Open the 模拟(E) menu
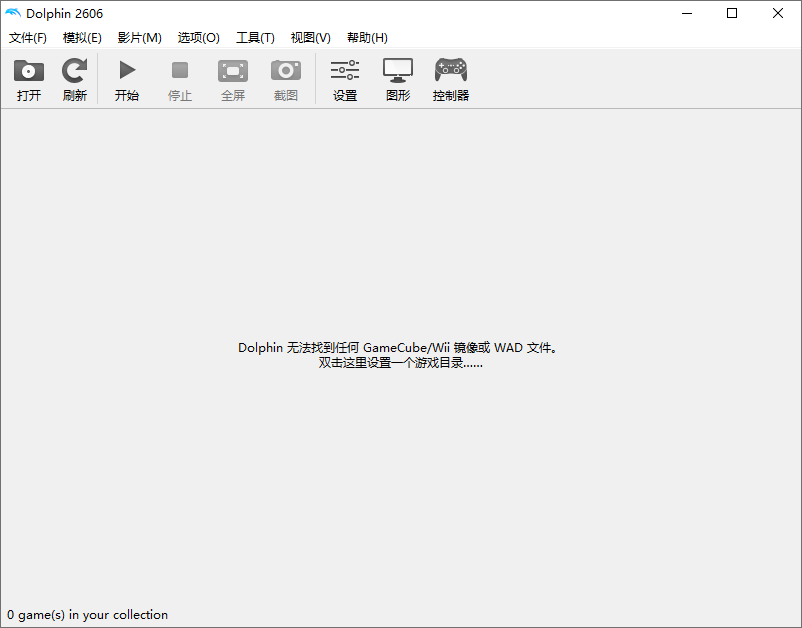This screenshot has width=802, height=628. [82, 37]
